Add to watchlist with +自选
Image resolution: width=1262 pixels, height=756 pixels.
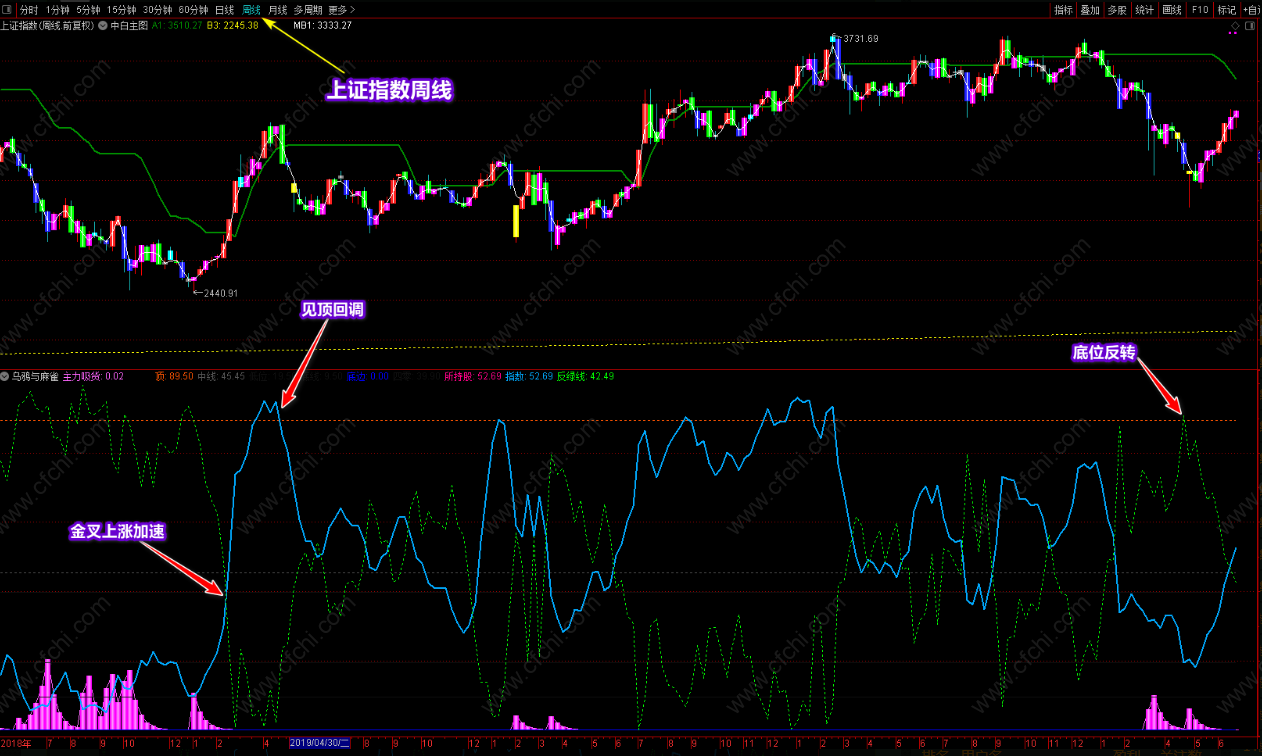(x=1252, y=9)
